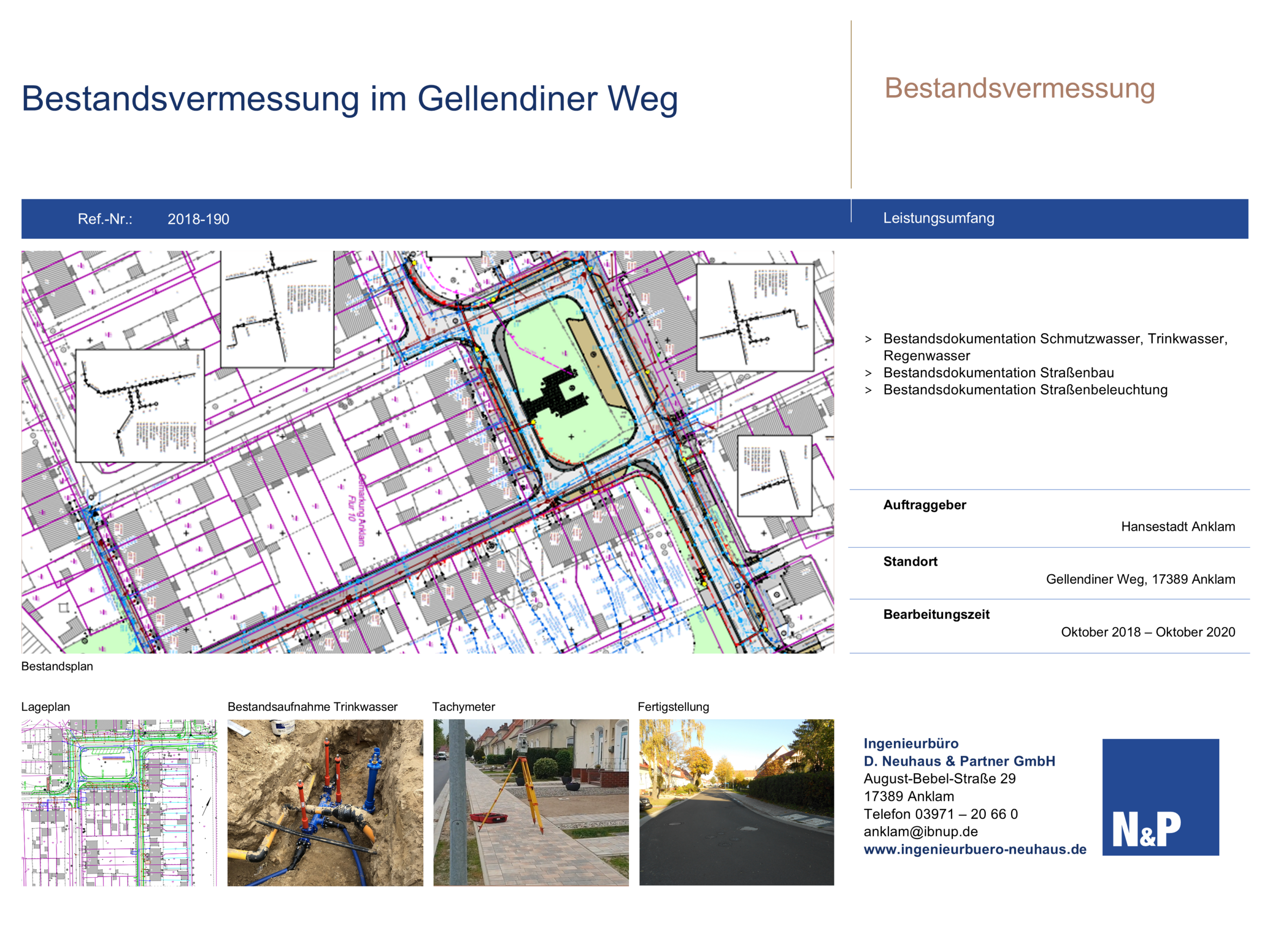This screenshot has height=952, width=1270.
Task: Click the Hansestadt Anklam client text
Action: [1178, 527]
